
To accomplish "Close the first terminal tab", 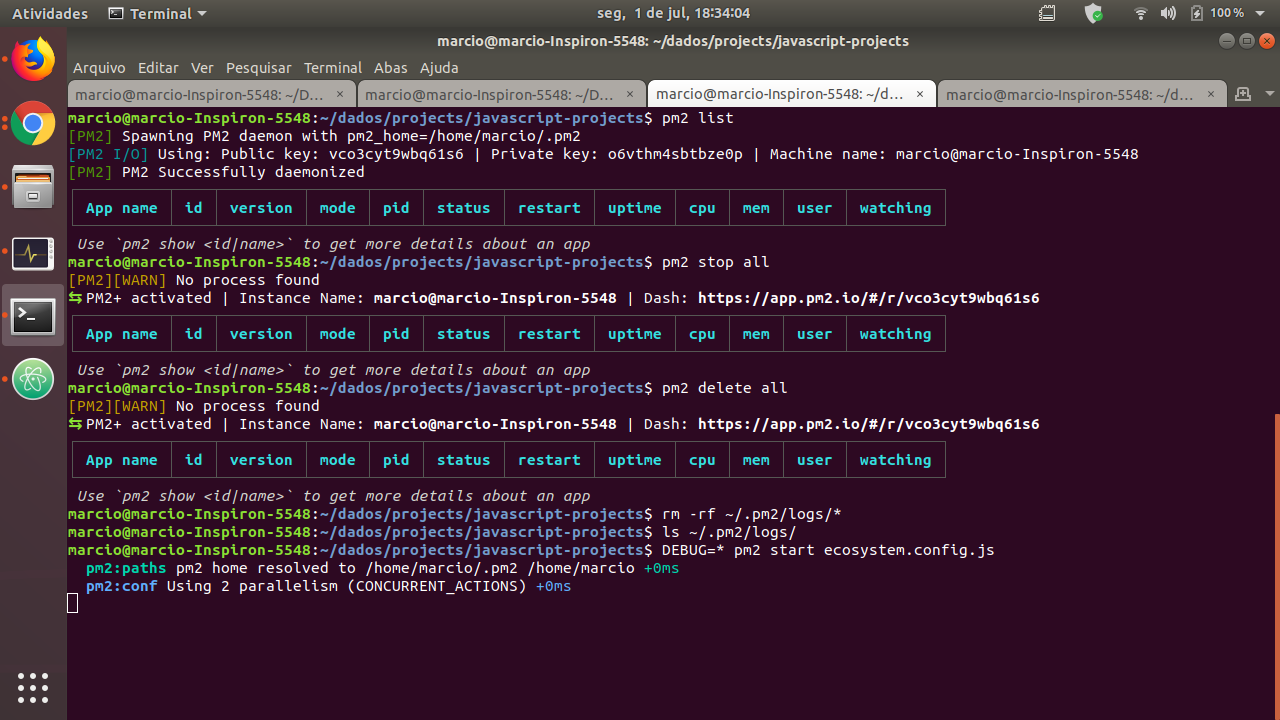I will click(340, 95).
